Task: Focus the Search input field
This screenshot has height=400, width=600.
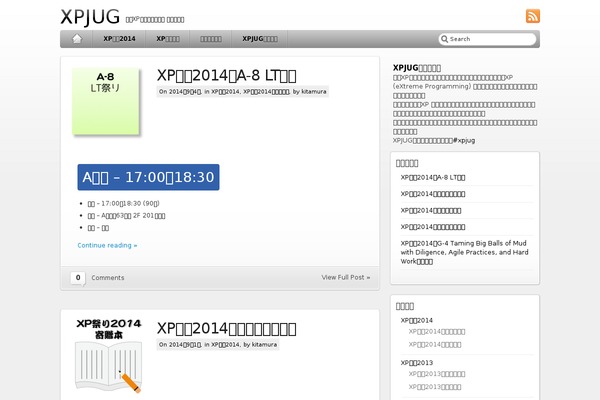Action: (x=487, y=39)
